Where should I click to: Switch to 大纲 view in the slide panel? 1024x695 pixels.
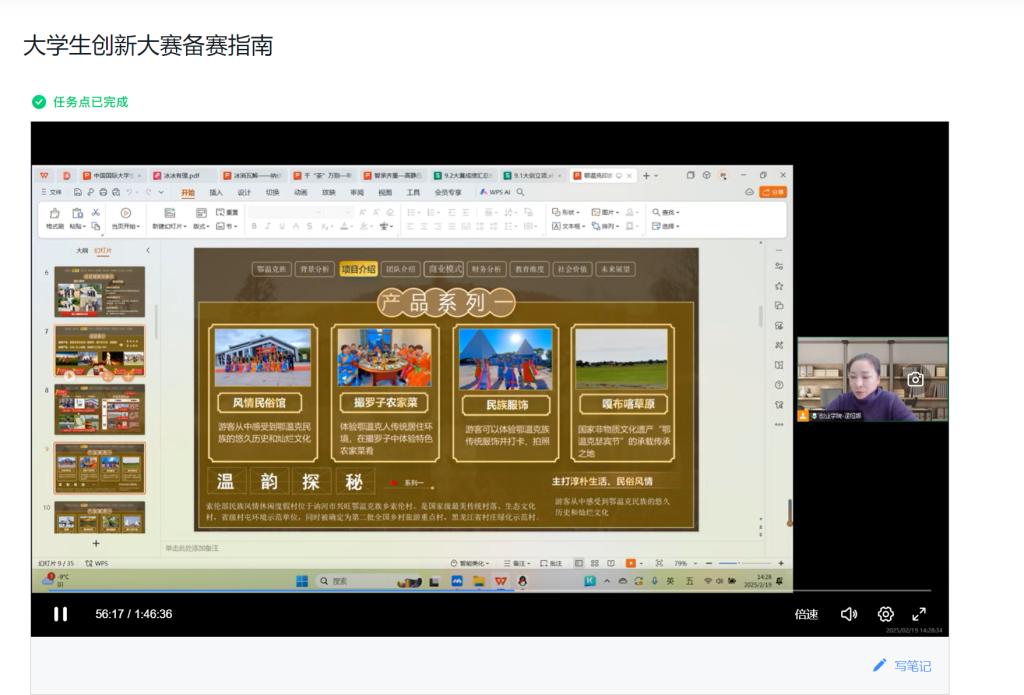click(82, 250)
